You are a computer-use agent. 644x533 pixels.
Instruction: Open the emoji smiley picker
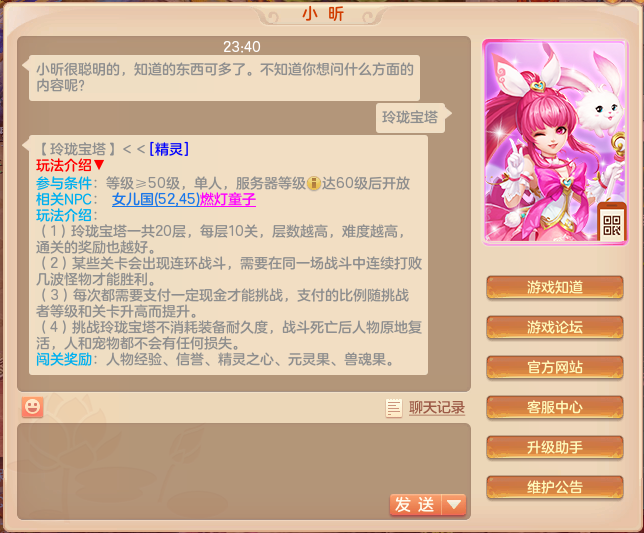[x=32, y=407]
